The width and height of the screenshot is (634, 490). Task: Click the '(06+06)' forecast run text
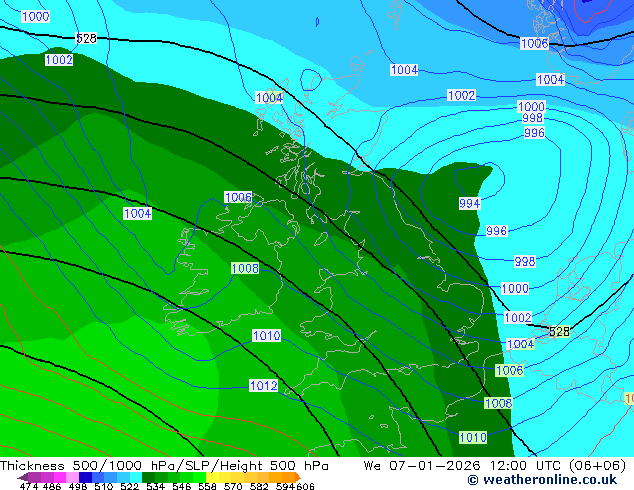pos(598,466)
